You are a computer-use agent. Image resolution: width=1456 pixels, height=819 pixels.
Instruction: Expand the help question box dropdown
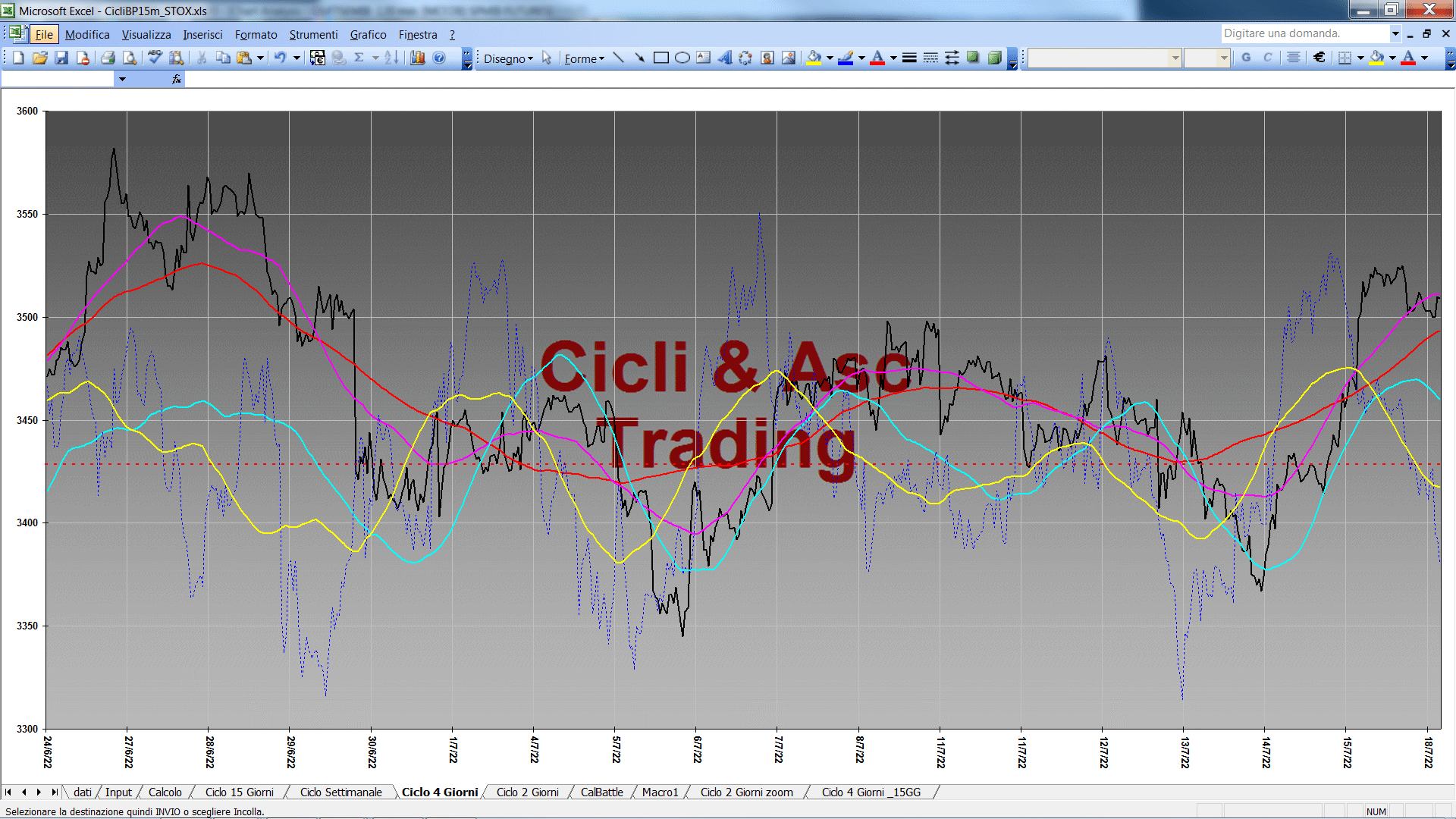click(1395, 33)
